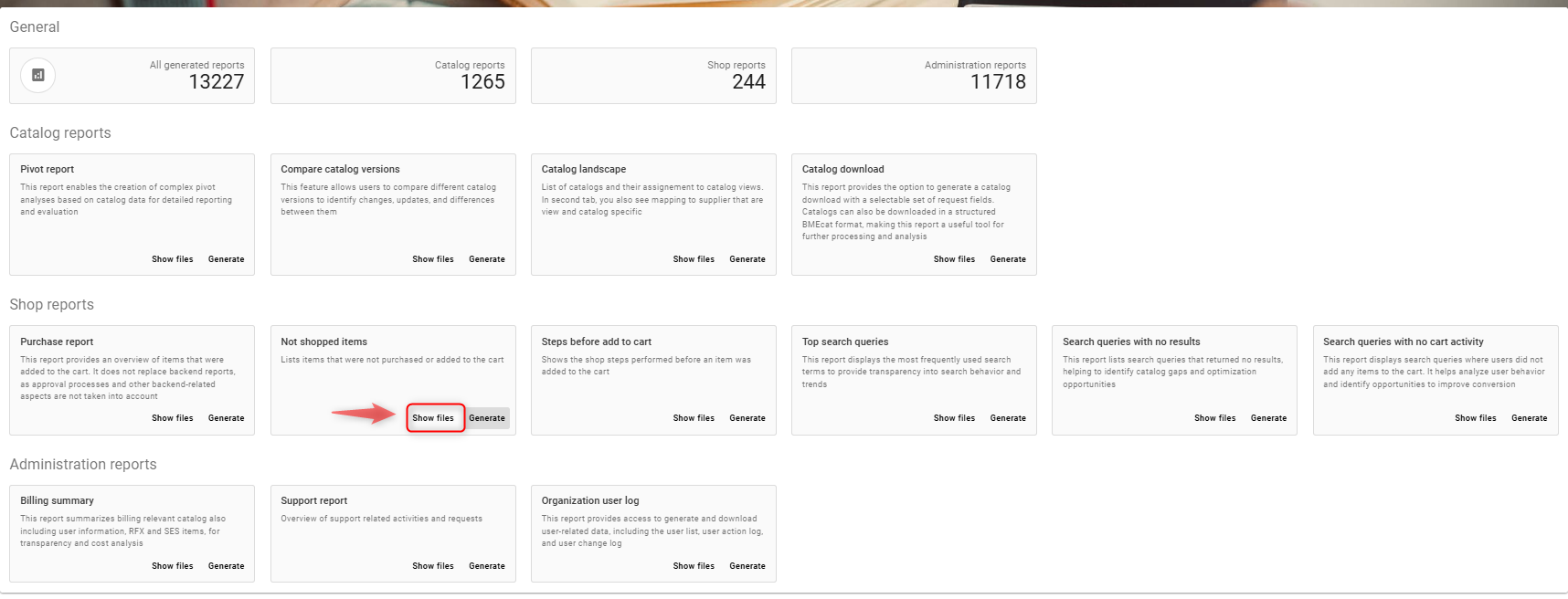Generate the Billing summary report
The height and width of the screenshot is (599, 1568).
pyautogui.click(x=226, y=566)
